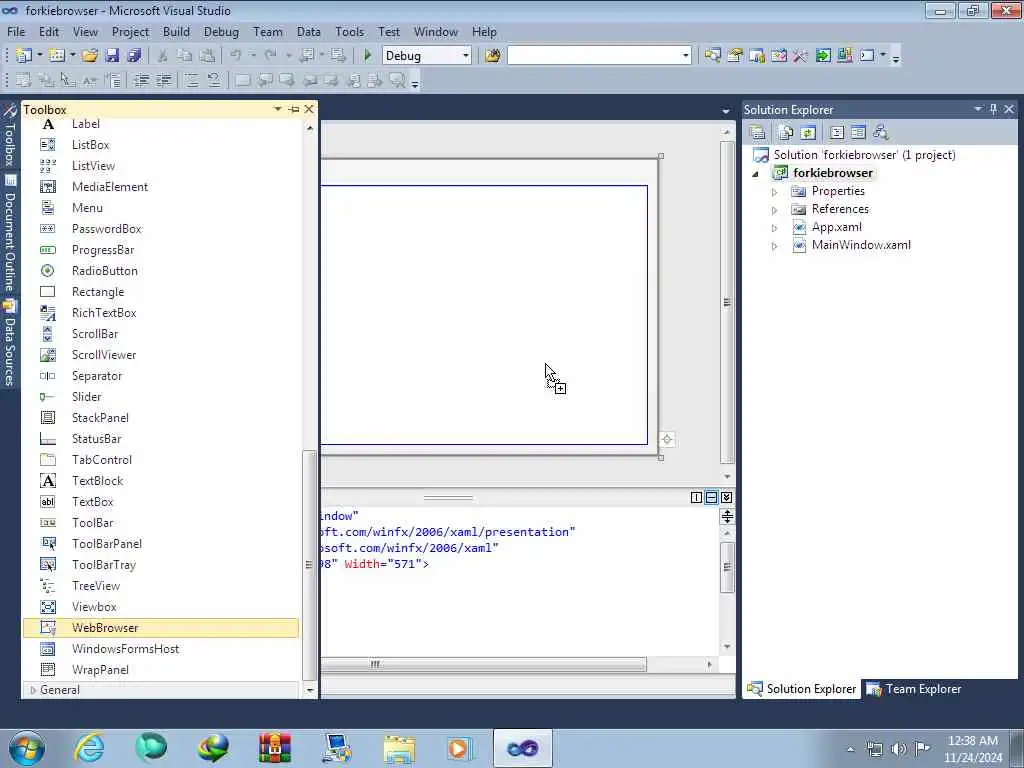
Task: Click Show All Files in Solution Explorer
Action: 786,133
